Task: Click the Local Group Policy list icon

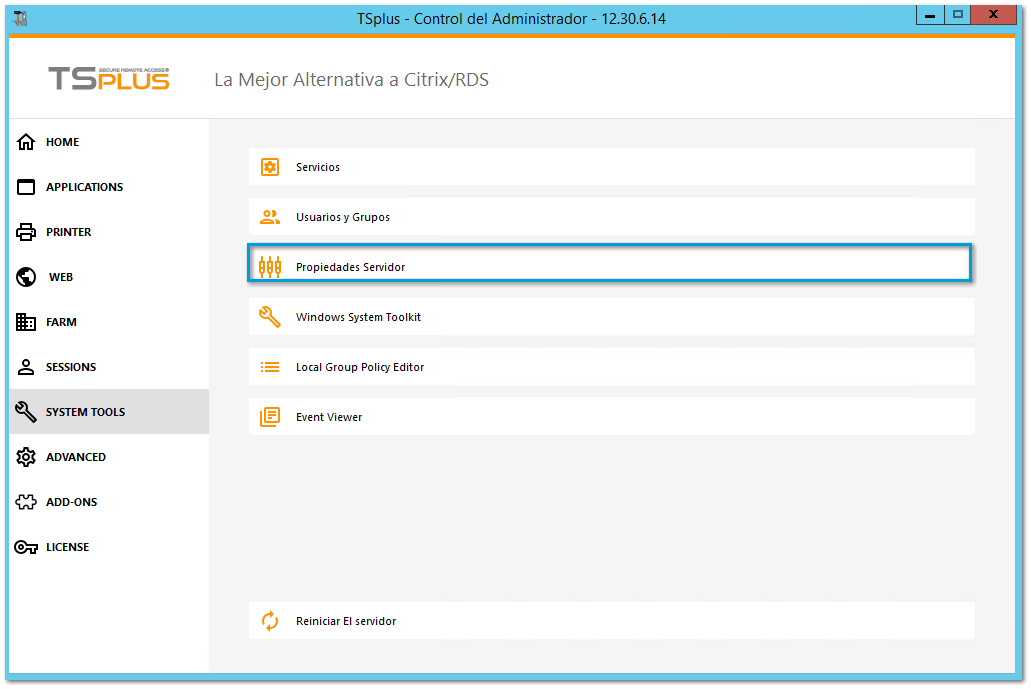Action: tap(270, 367)
